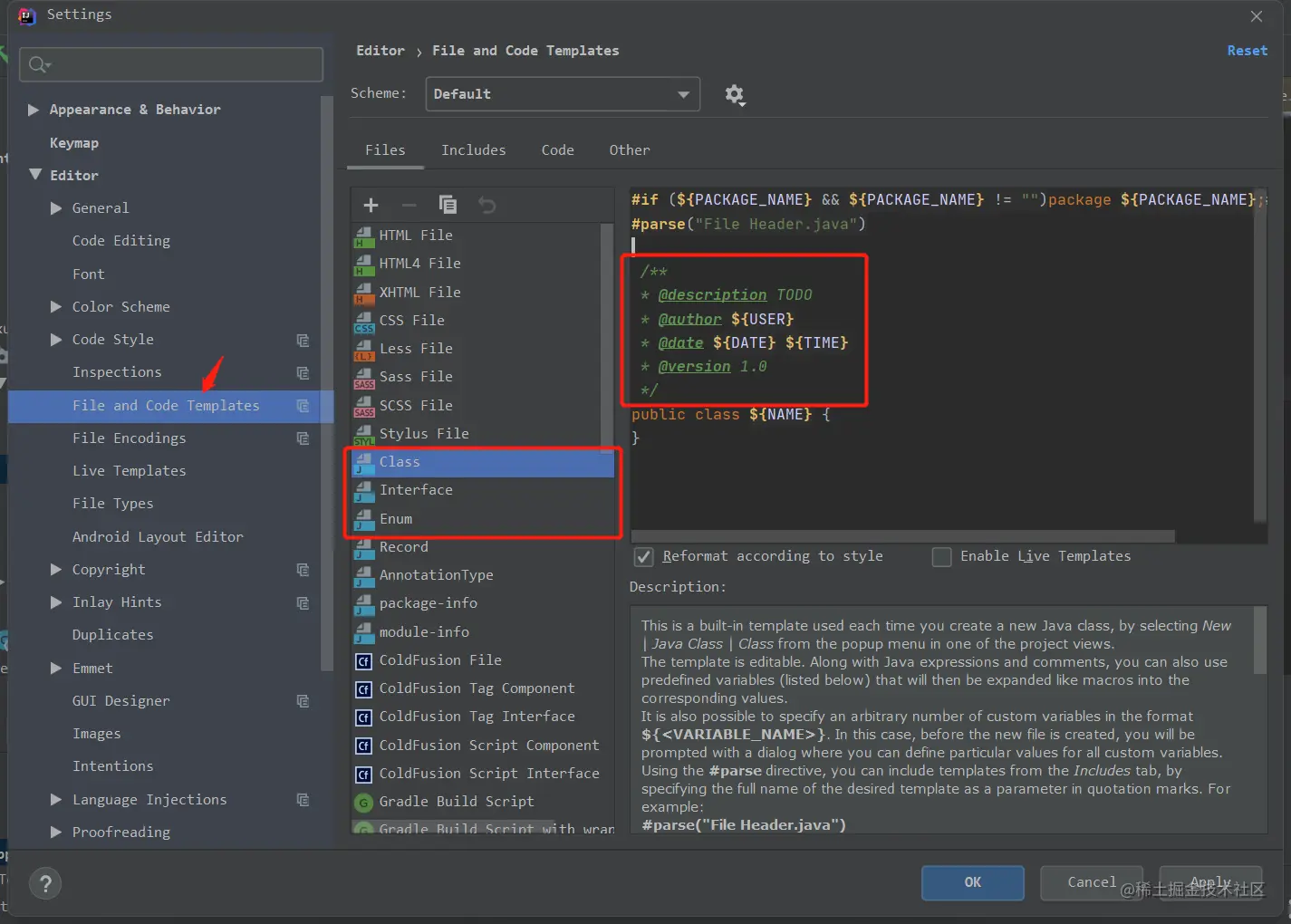
Task: Click the project-level icon beside GUI Designer
Action: pyautogui.click(x=303, y=701)
